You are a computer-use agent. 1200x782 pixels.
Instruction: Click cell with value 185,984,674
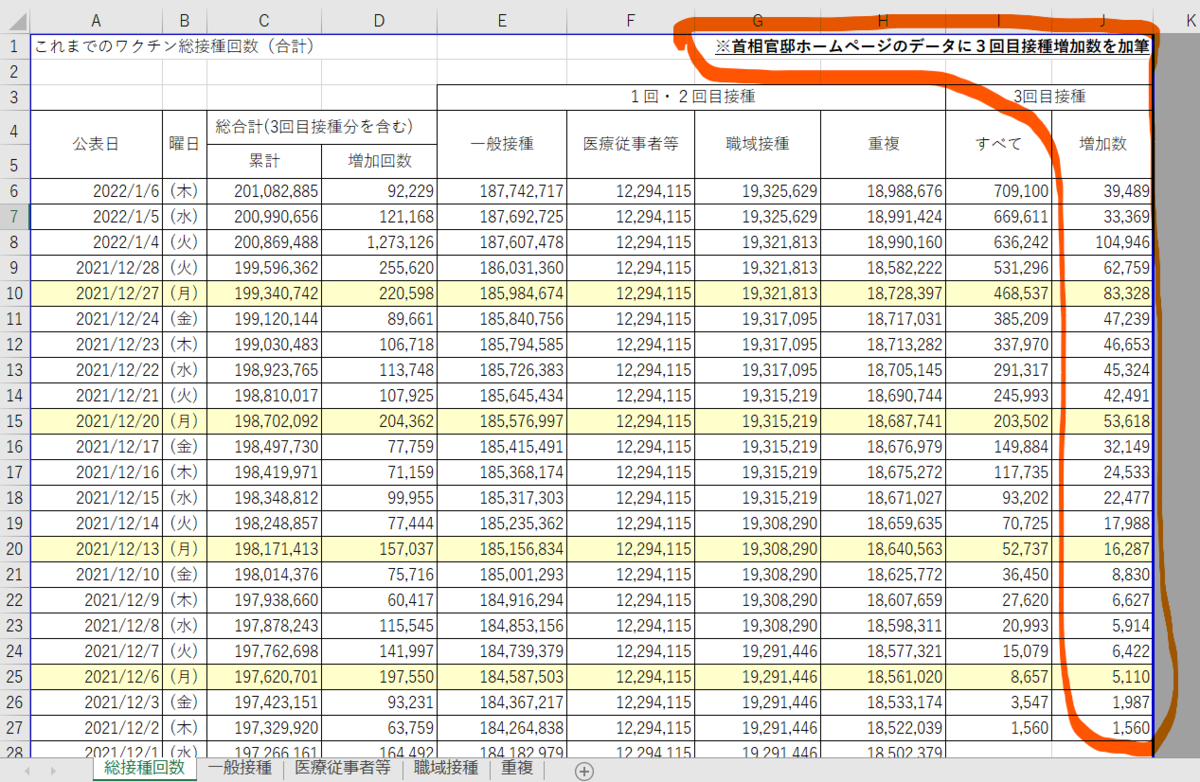[x=501, y=294]
